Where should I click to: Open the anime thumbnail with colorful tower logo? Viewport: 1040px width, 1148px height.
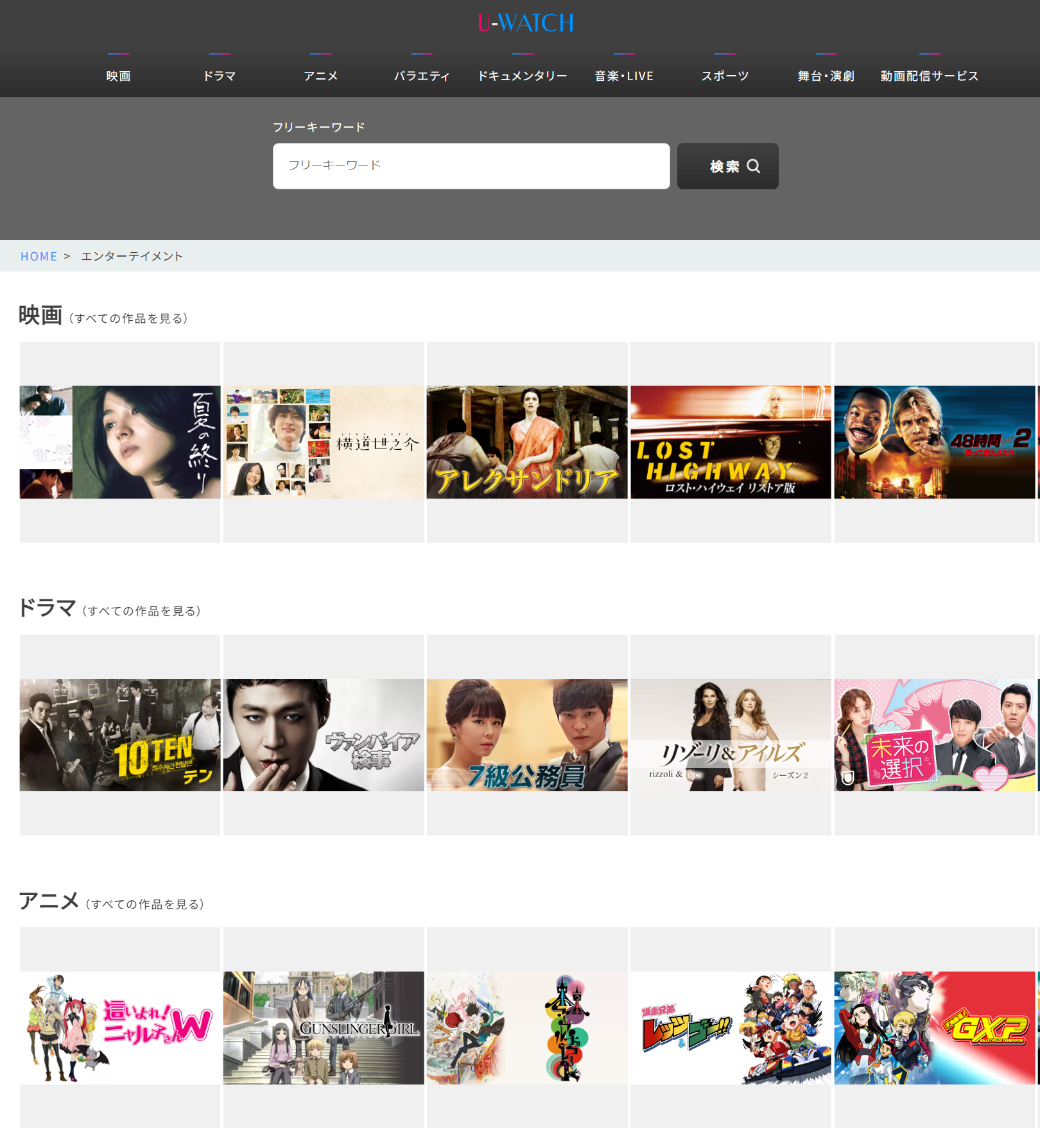coord(527,1027)
